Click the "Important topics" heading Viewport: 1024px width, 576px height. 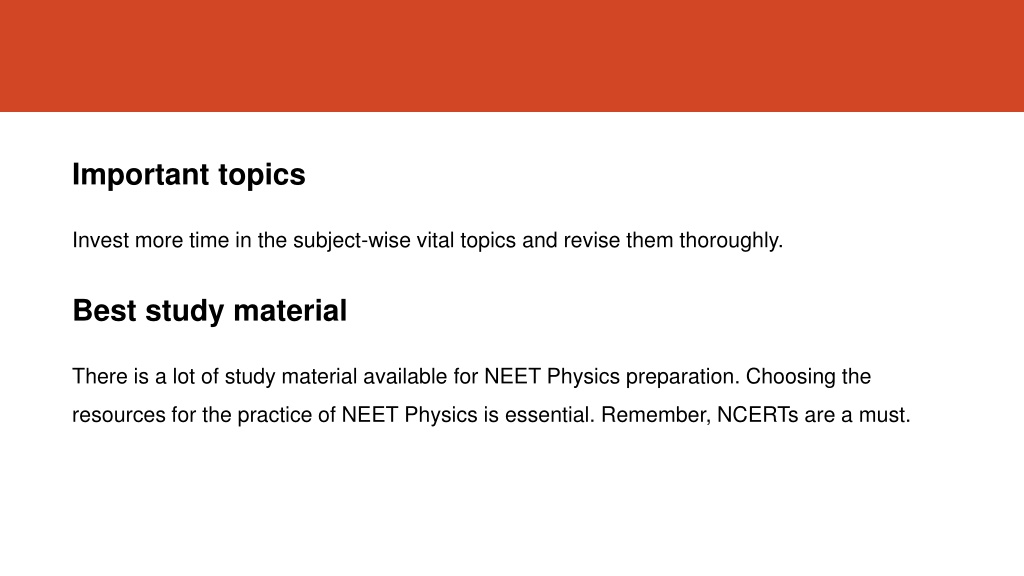[189, 175]
